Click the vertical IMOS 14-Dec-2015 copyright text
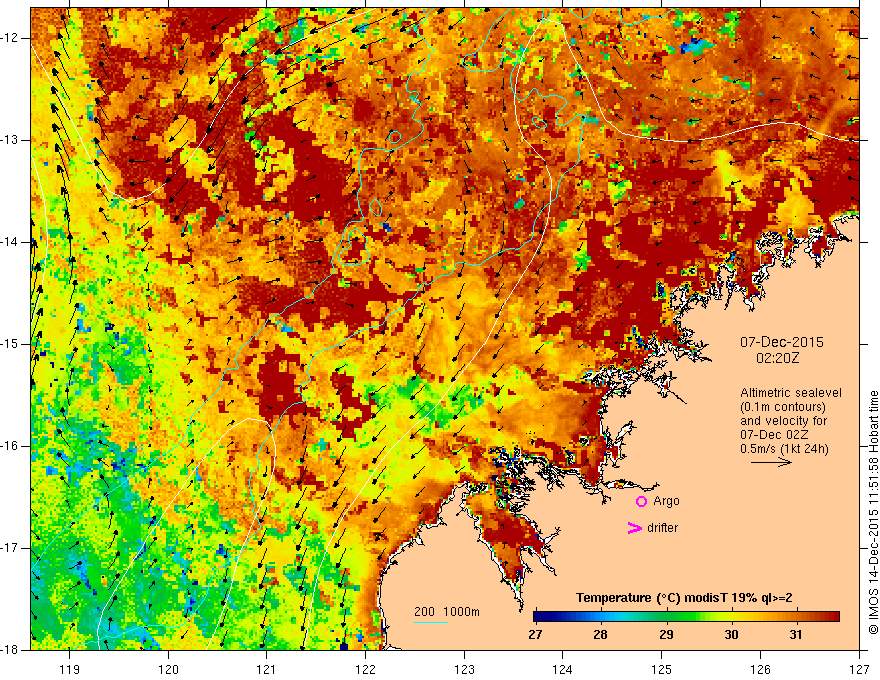This screenshot has height=680, width=880. pyautogui.click(x=873, y=513)
